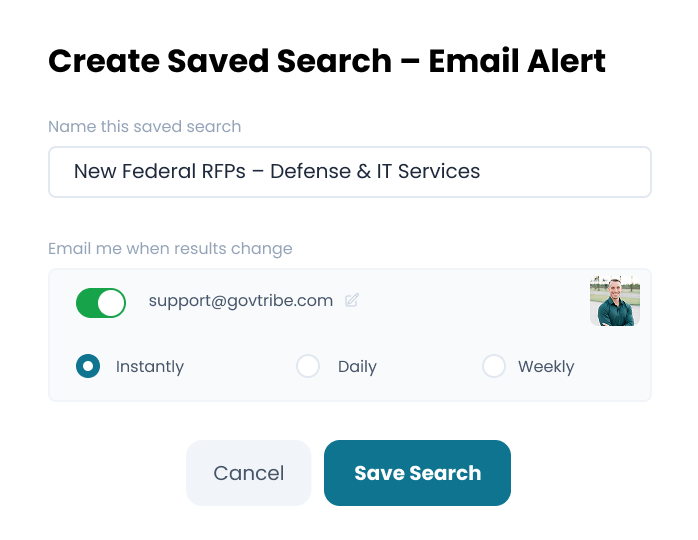Select the Weekly radio button

pos(494,366)
